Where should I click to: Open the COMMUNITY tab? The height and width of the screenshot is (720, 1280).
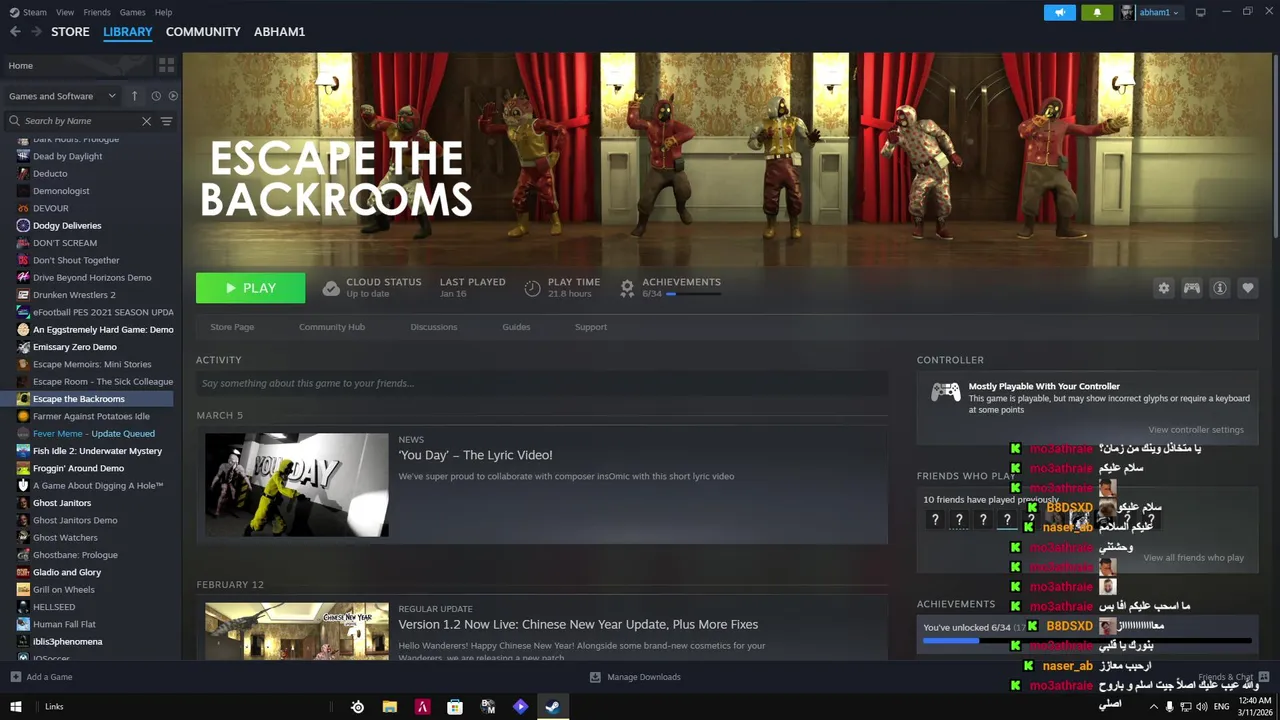[203, 32]
